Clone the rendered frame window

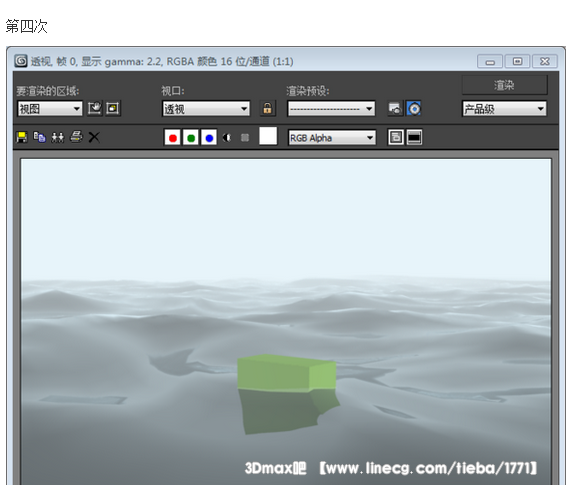point(57,137)
